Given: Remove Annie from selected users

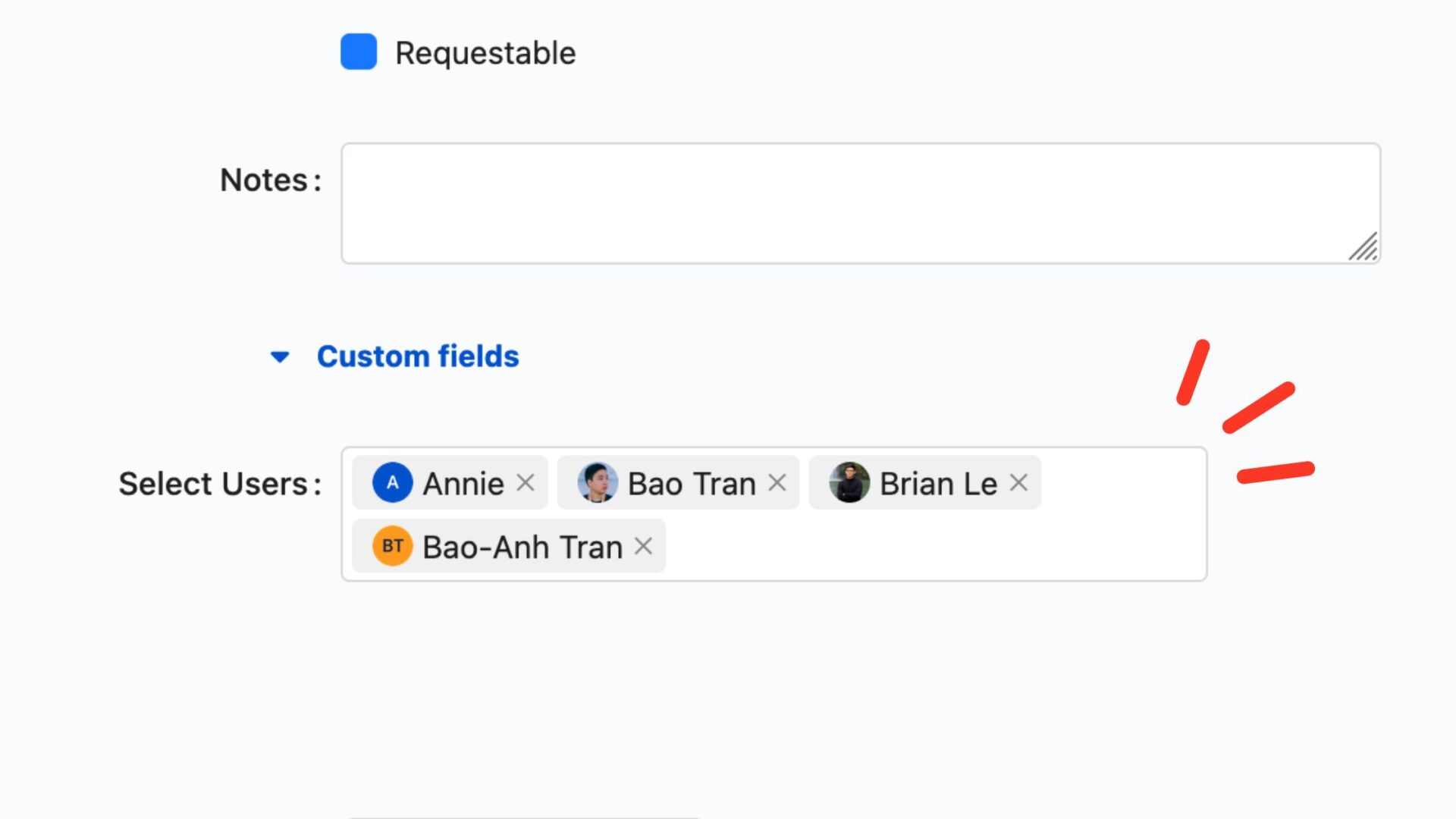Looking at the screenshot, I should (526, 483).
